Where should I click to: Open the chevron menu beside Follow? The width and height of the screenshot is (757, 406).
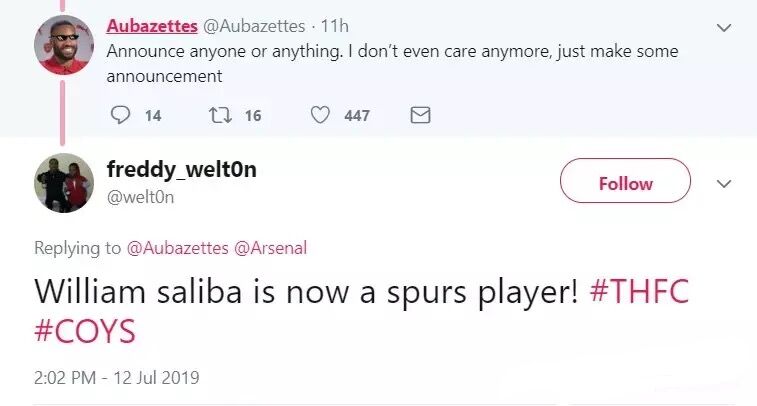725,184
